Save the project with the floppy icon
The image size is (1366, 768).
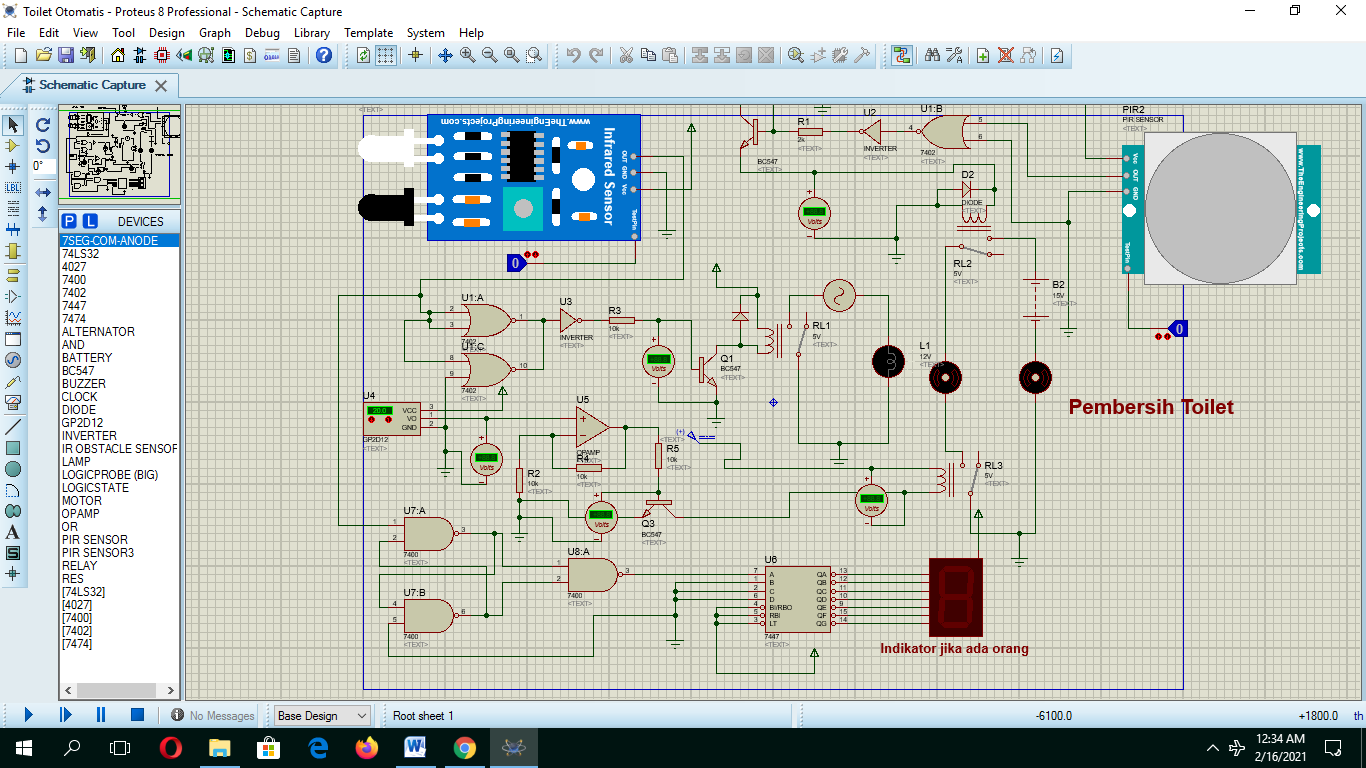(65, 55)
